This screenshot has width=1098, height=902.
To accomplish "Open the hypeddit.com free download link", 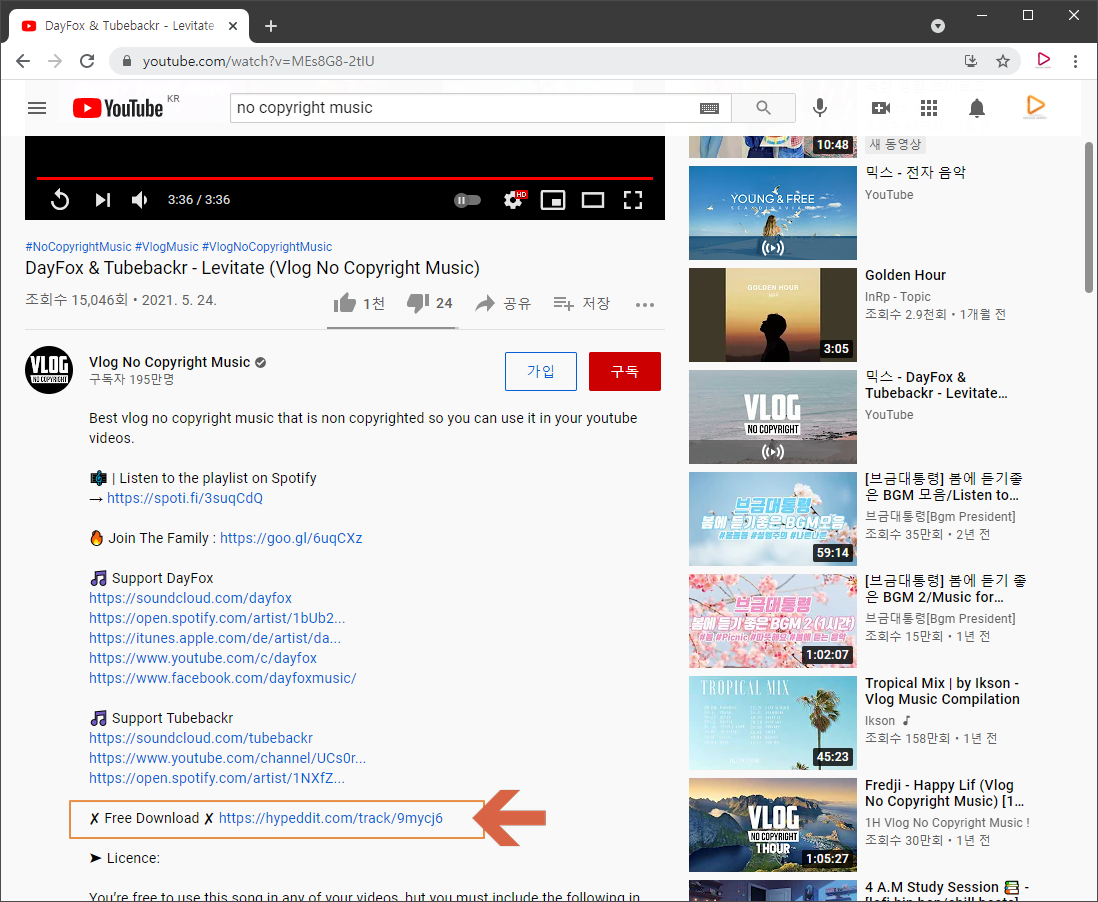I will tap(331, 818).
